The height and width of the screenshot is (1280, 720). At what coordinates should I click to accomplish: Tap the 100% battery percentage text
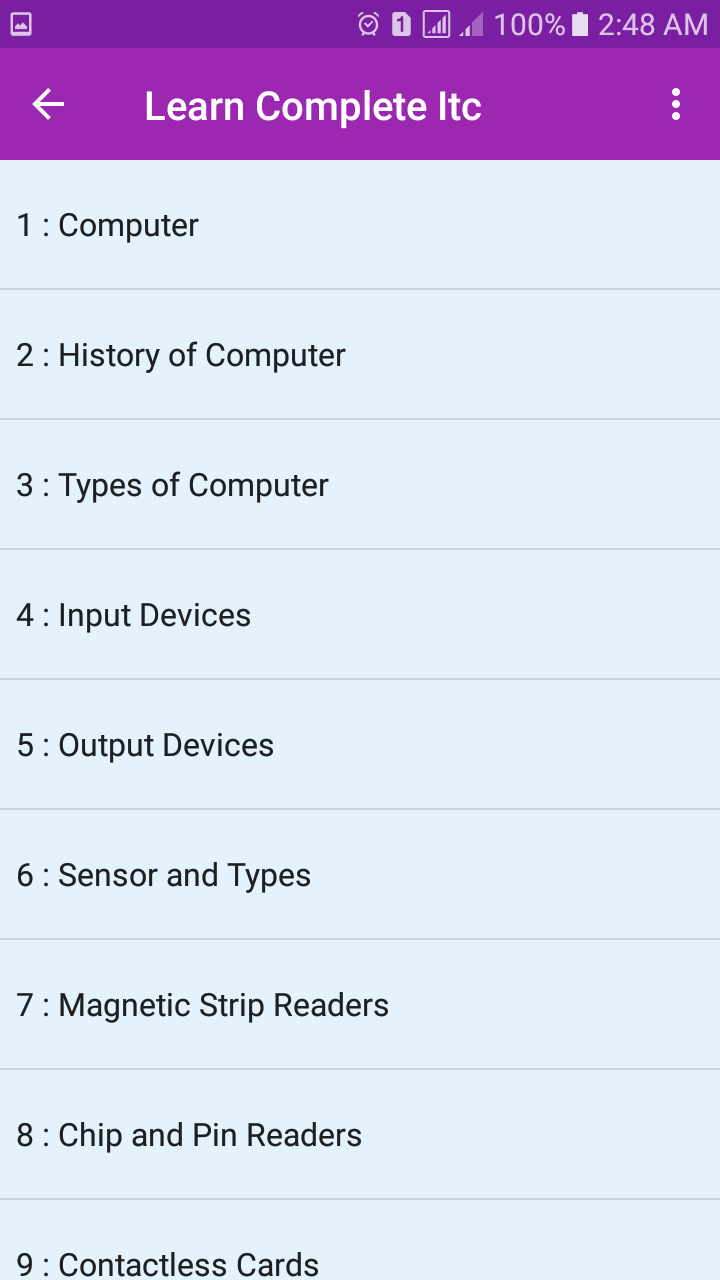pyautogui.click(x=529, y=24)
